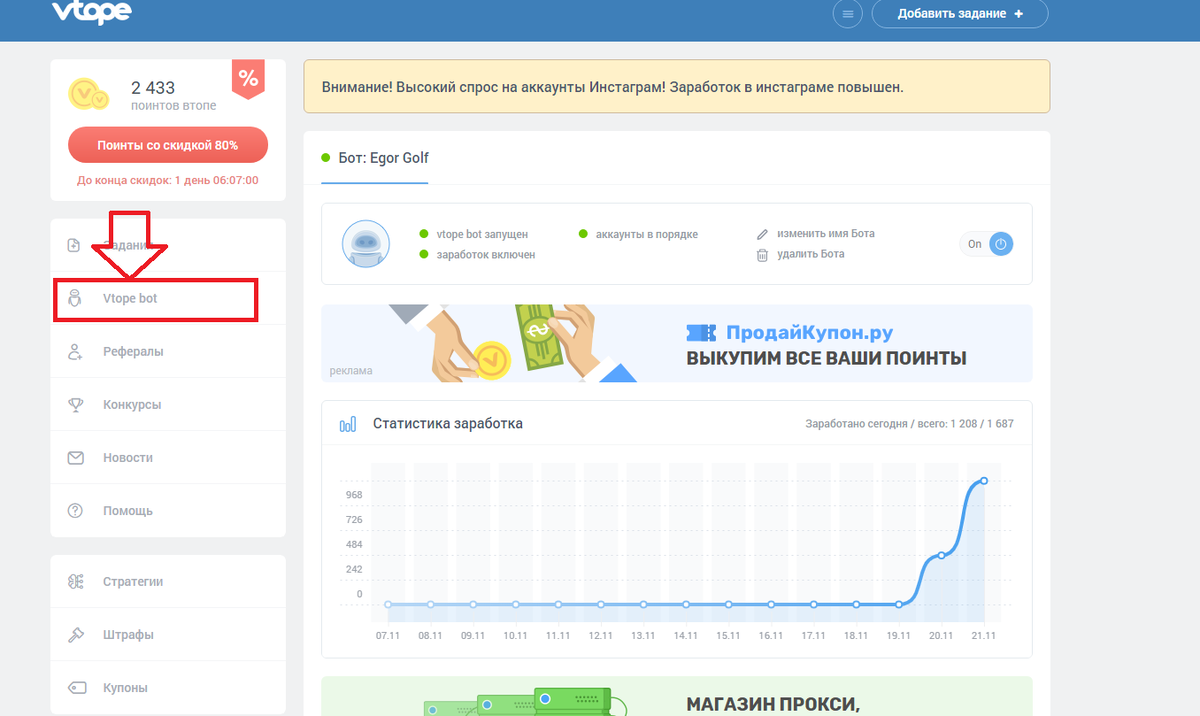Click the trash bin icon
This screenshot has height=716, width=1200.
[763, 255]
